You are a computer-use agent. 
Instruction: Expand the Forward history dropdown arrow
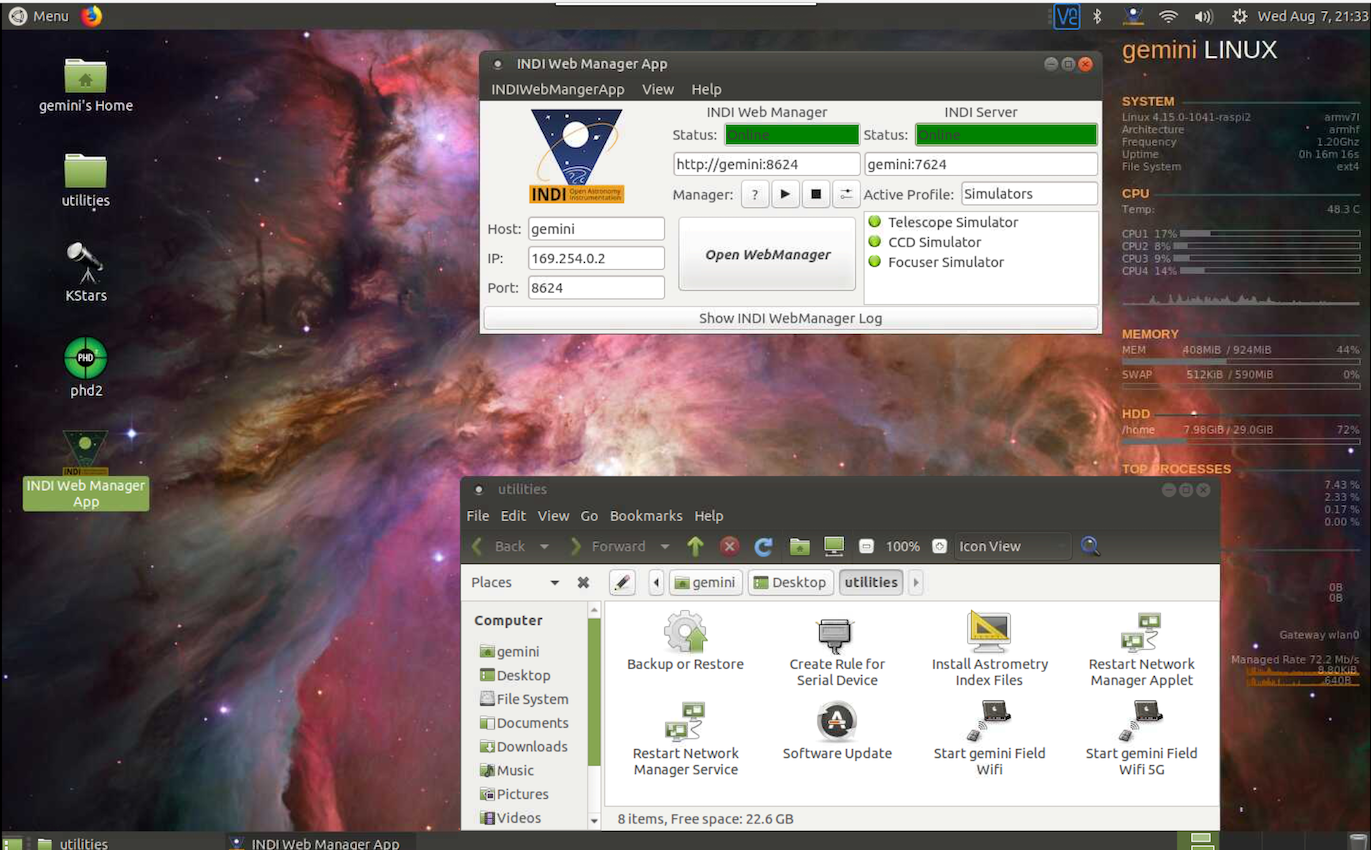pyautogui.click(x=665, y=547)
